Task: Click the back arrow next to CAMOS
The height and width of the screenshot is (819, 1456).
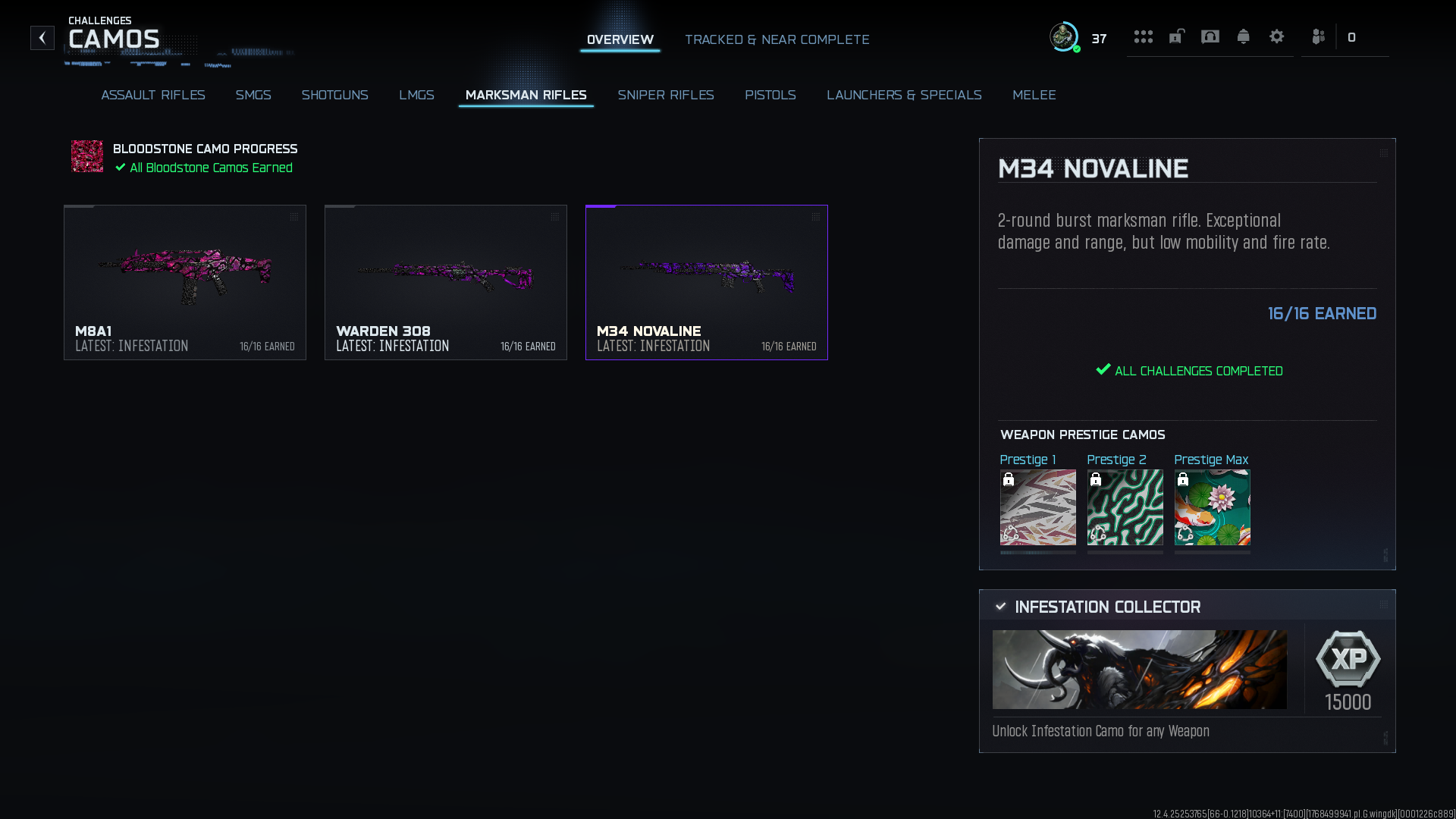Action: [x=42, y=38]
